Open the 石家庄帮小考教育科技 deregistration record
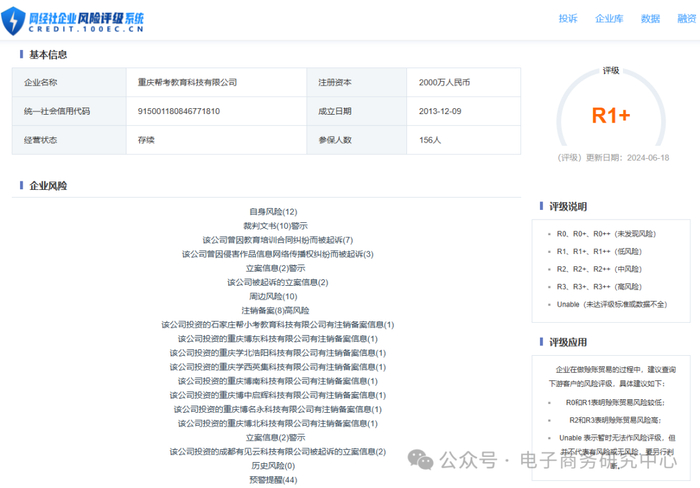 [x=277, y=325]
